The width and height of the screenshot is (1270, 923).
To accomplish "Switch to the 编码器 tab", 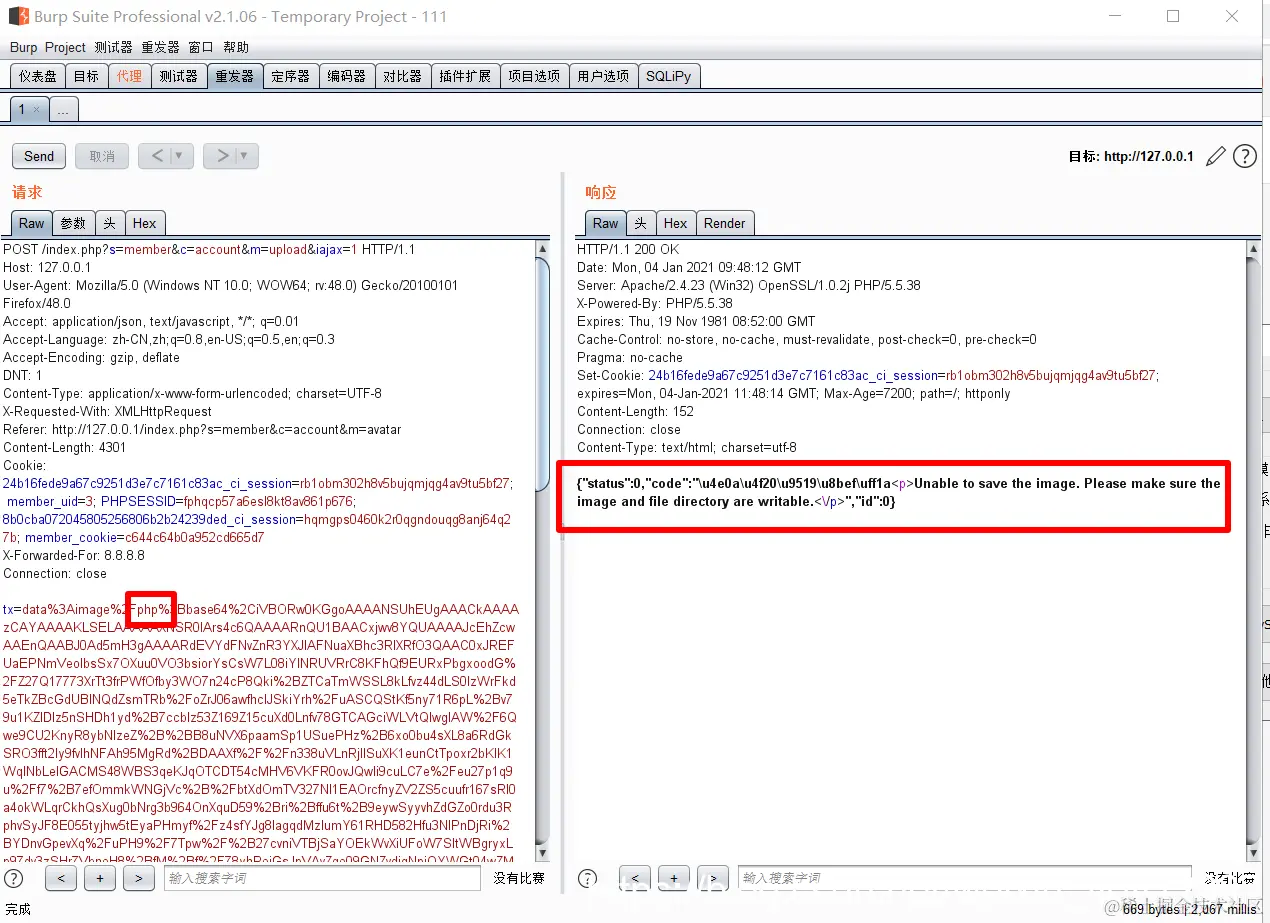I will point(346,76).
